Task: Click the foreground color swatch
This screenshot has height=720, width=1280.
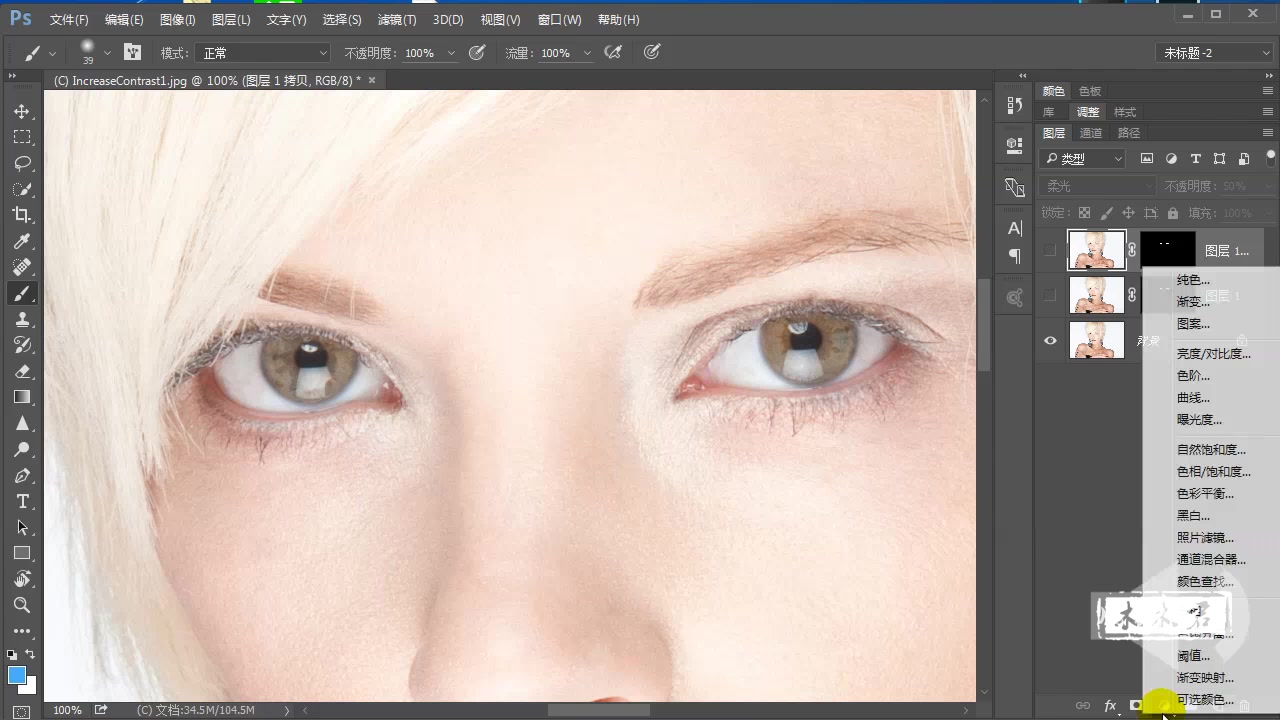Action: 17,676
